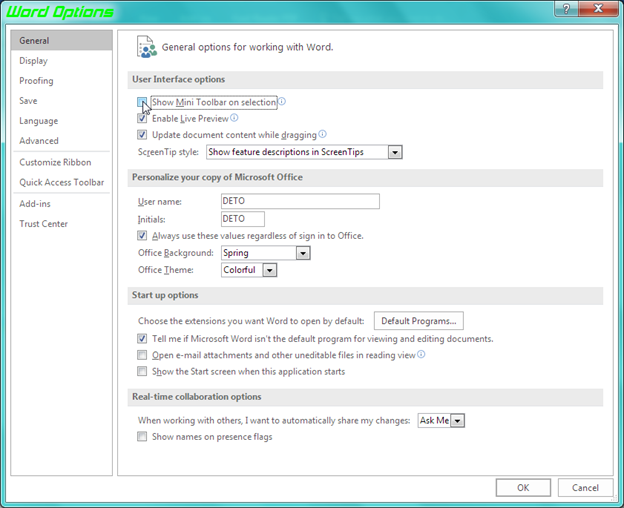Click the General options document icon

click(x=146, y=47)
